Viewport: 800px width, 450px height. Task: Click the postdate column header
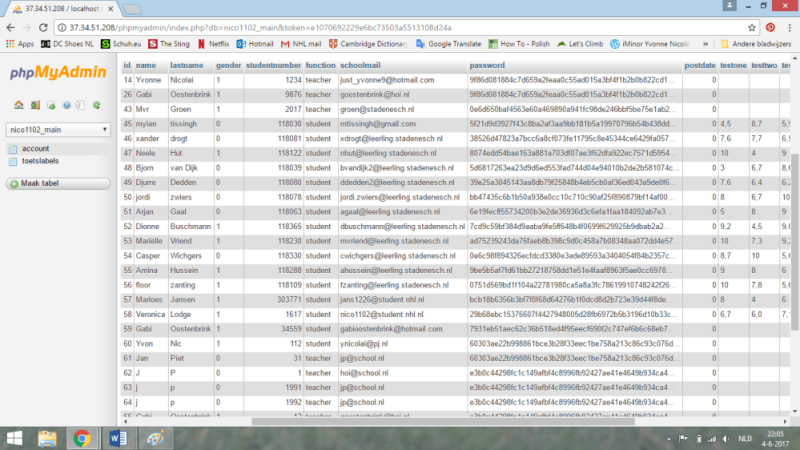point(699,65)
